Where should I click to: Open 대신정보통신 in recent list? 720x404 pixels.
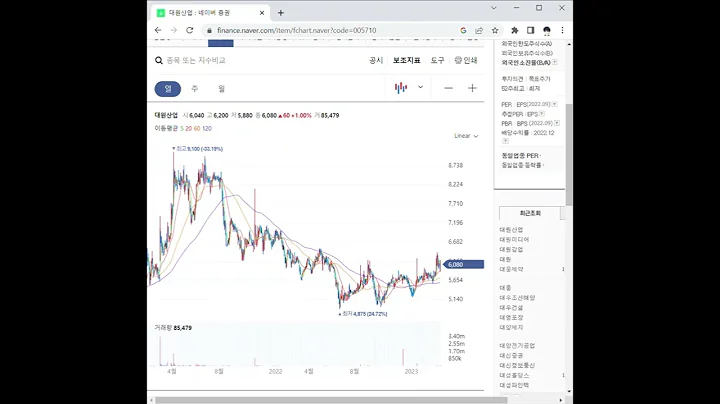coord(517,365)
